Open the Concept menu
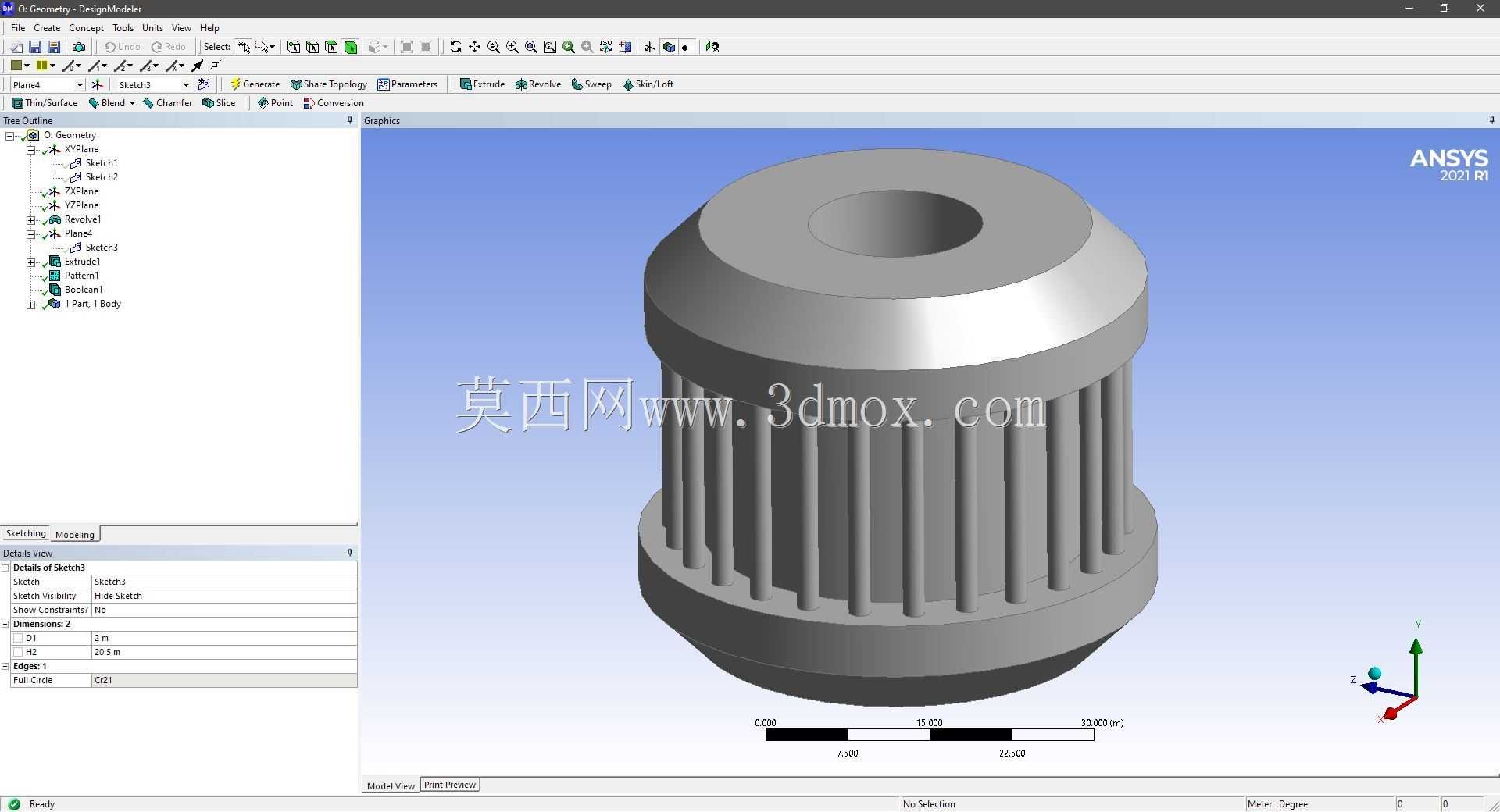The width and height of the screenshot is (1500, 812). [x=86, y=27]
